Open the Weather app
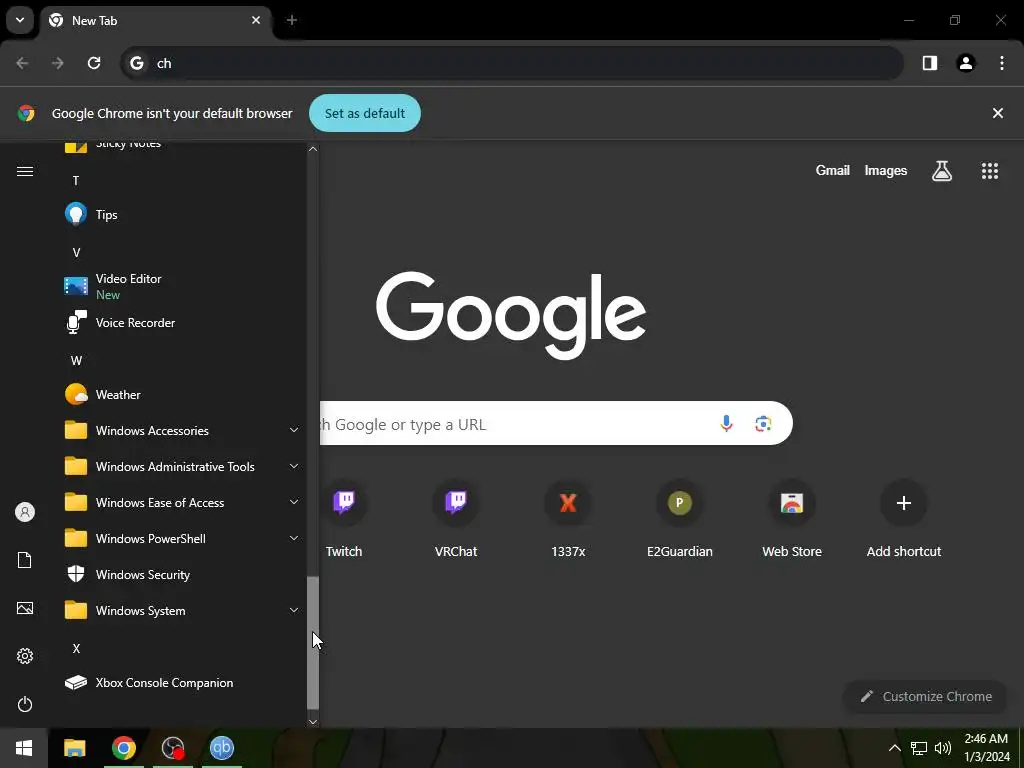Screen dimensions: 1024x768 (181, 394)
